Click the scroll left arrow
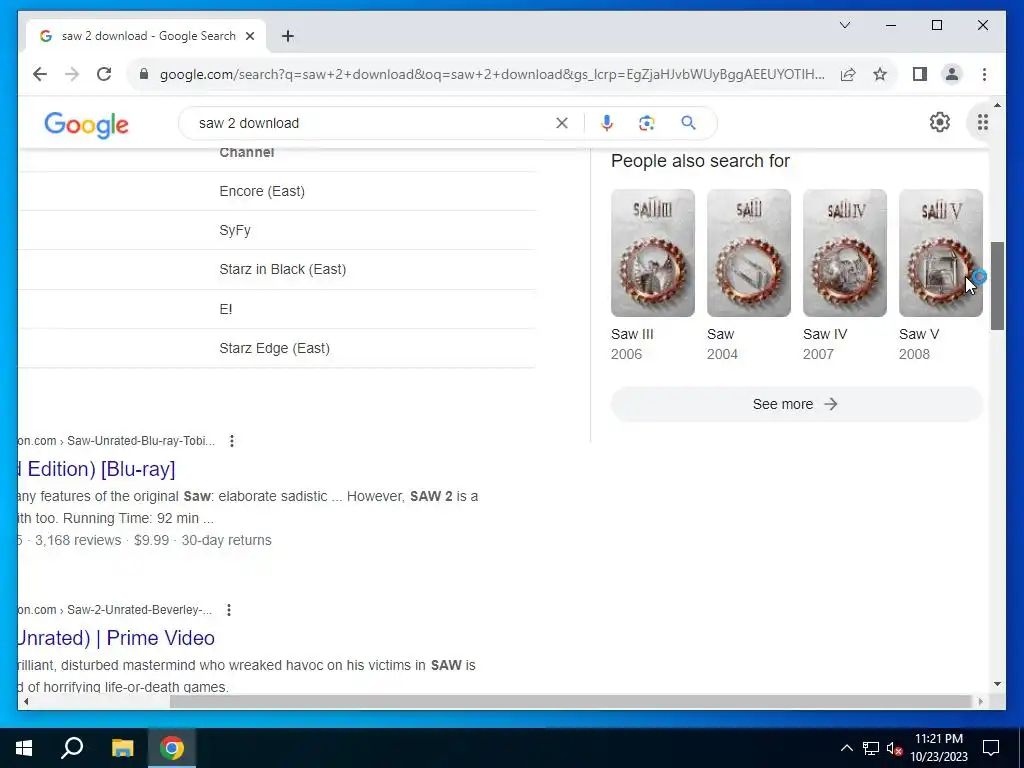Image resolution: width=1024 pixels, height=768 pixels. click(25, 701)
